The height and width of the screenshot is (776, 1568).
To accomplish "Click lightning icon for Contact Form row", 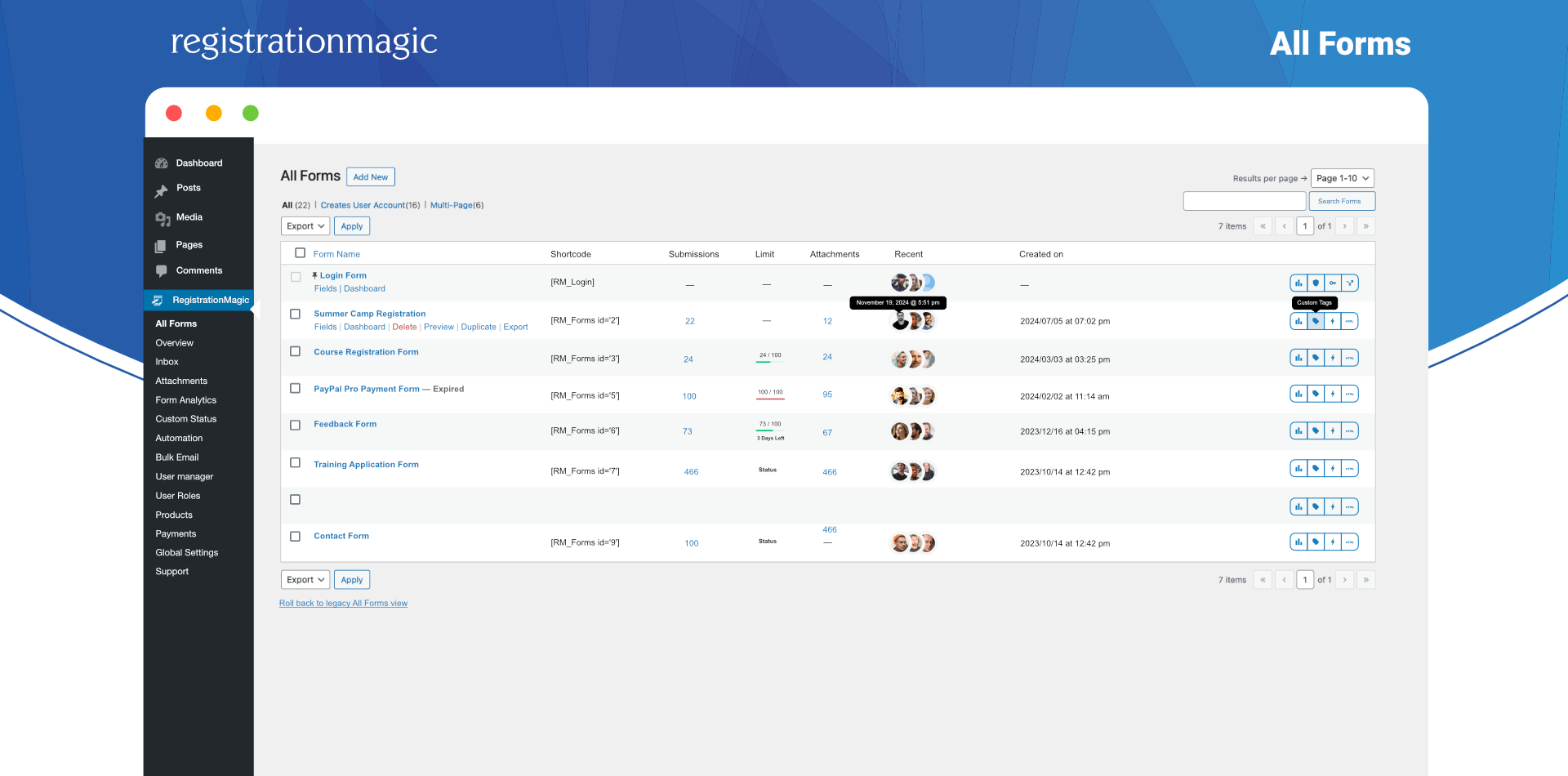I will 1333,542.
